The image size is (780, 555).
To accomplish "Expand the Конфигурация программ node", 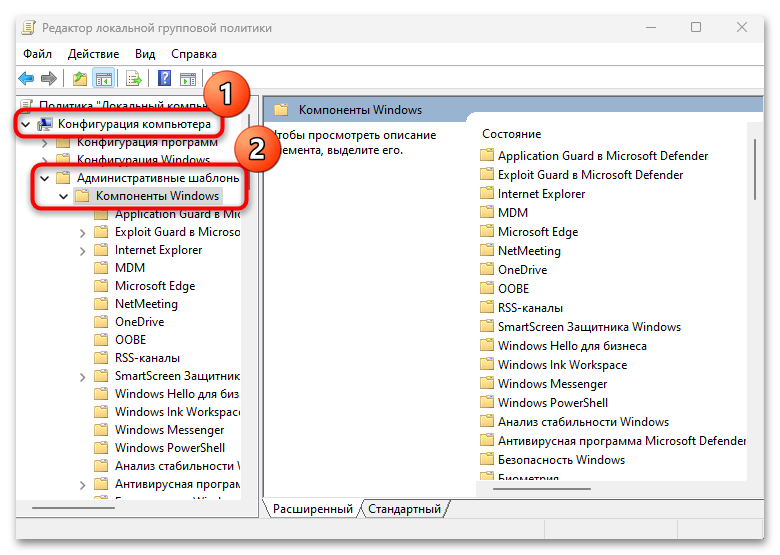I will pos(45,143).
